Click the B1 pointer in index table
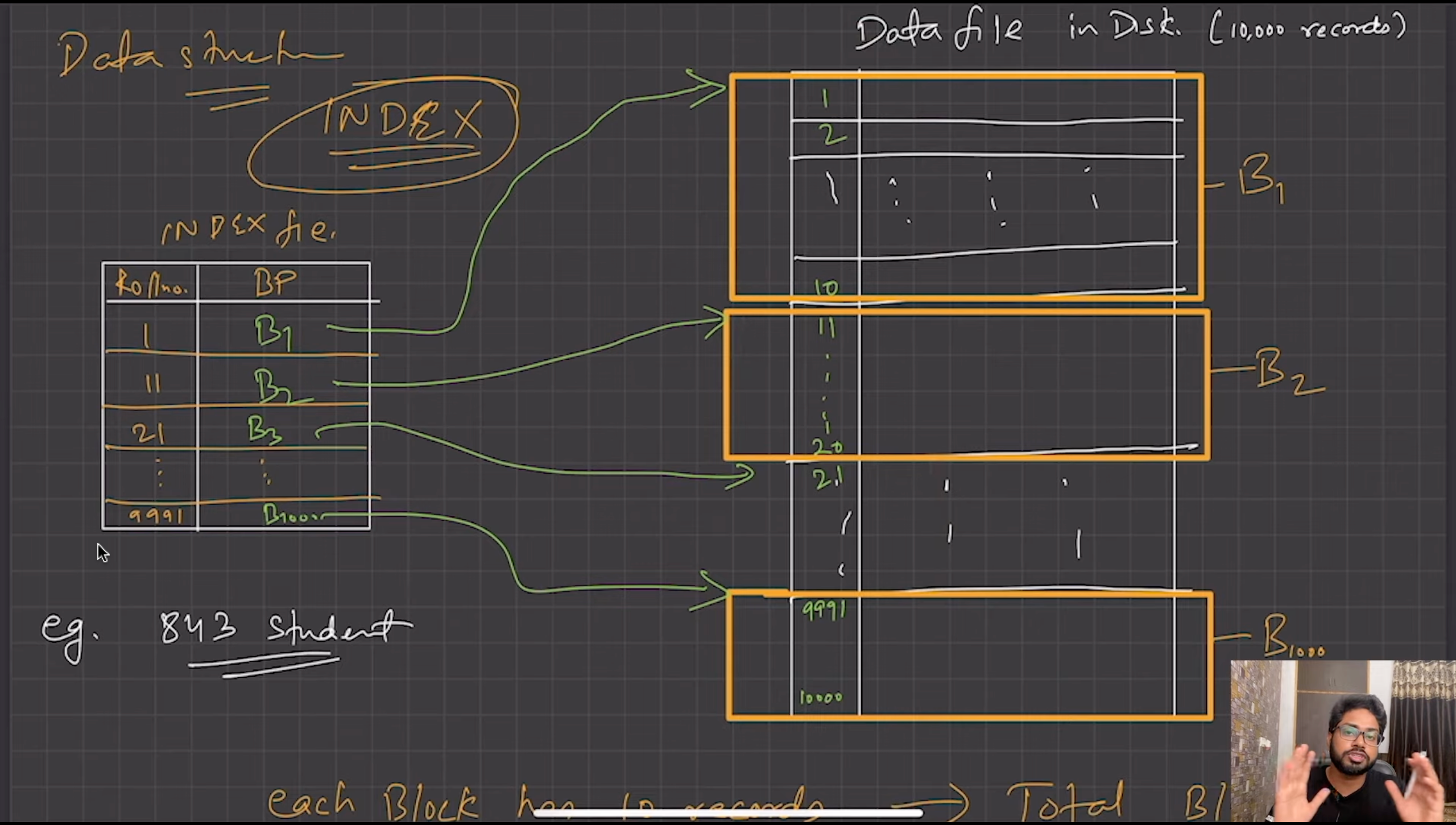Image resolution: width=1456 pixels, height=825 pixels. coord(273,331)
